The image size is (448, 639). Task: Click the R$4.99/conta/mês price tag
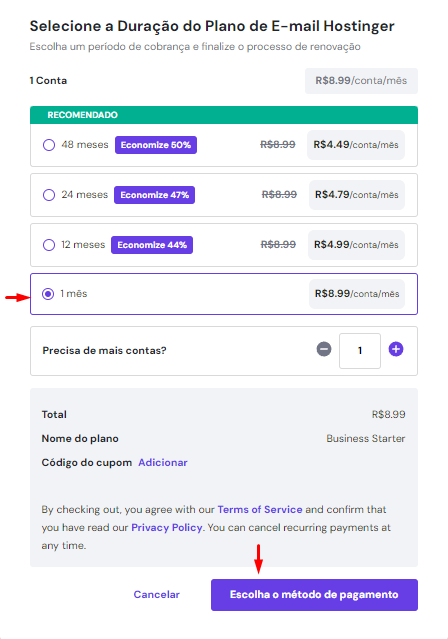tap(356, 245)
